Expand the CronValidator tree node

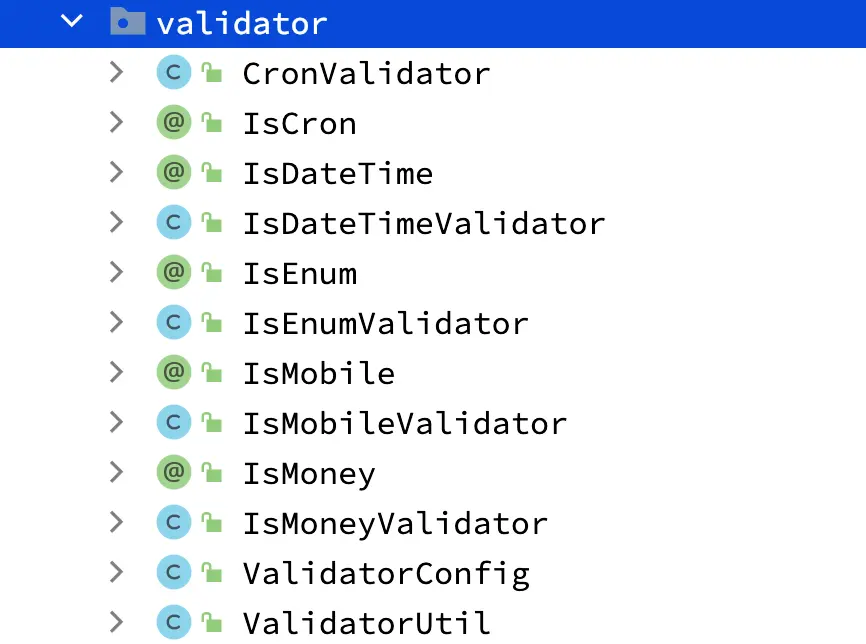(117, 73)
